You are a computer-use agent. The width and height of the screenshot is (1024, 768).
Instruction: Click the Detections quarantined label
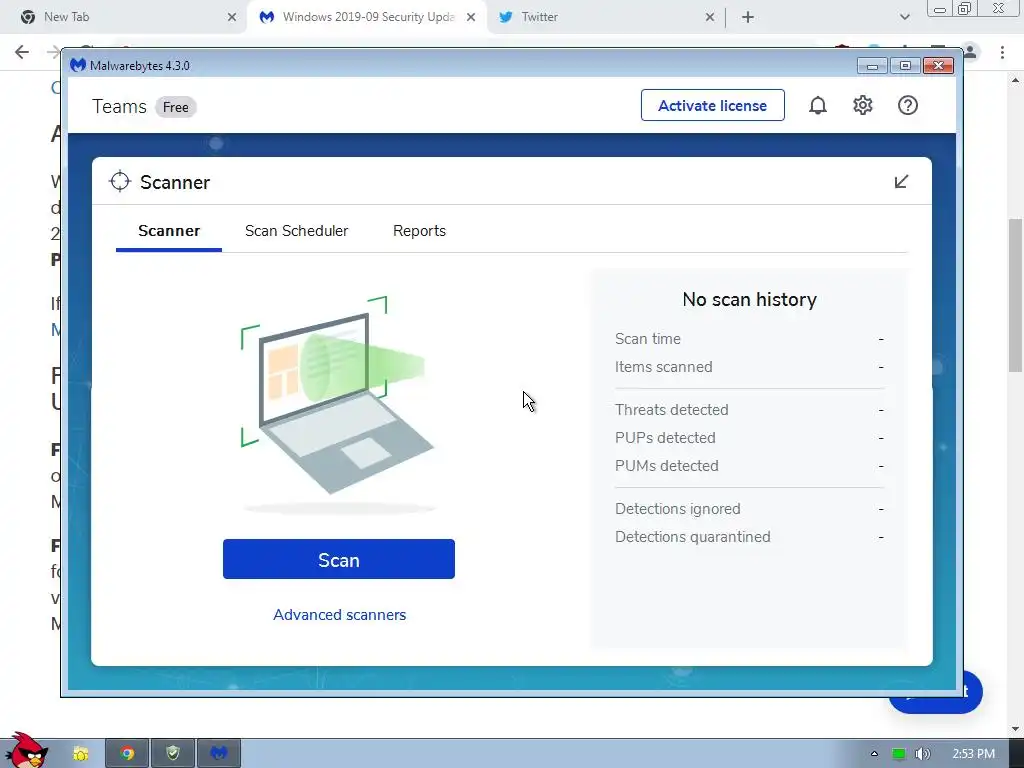coord(692,537)
